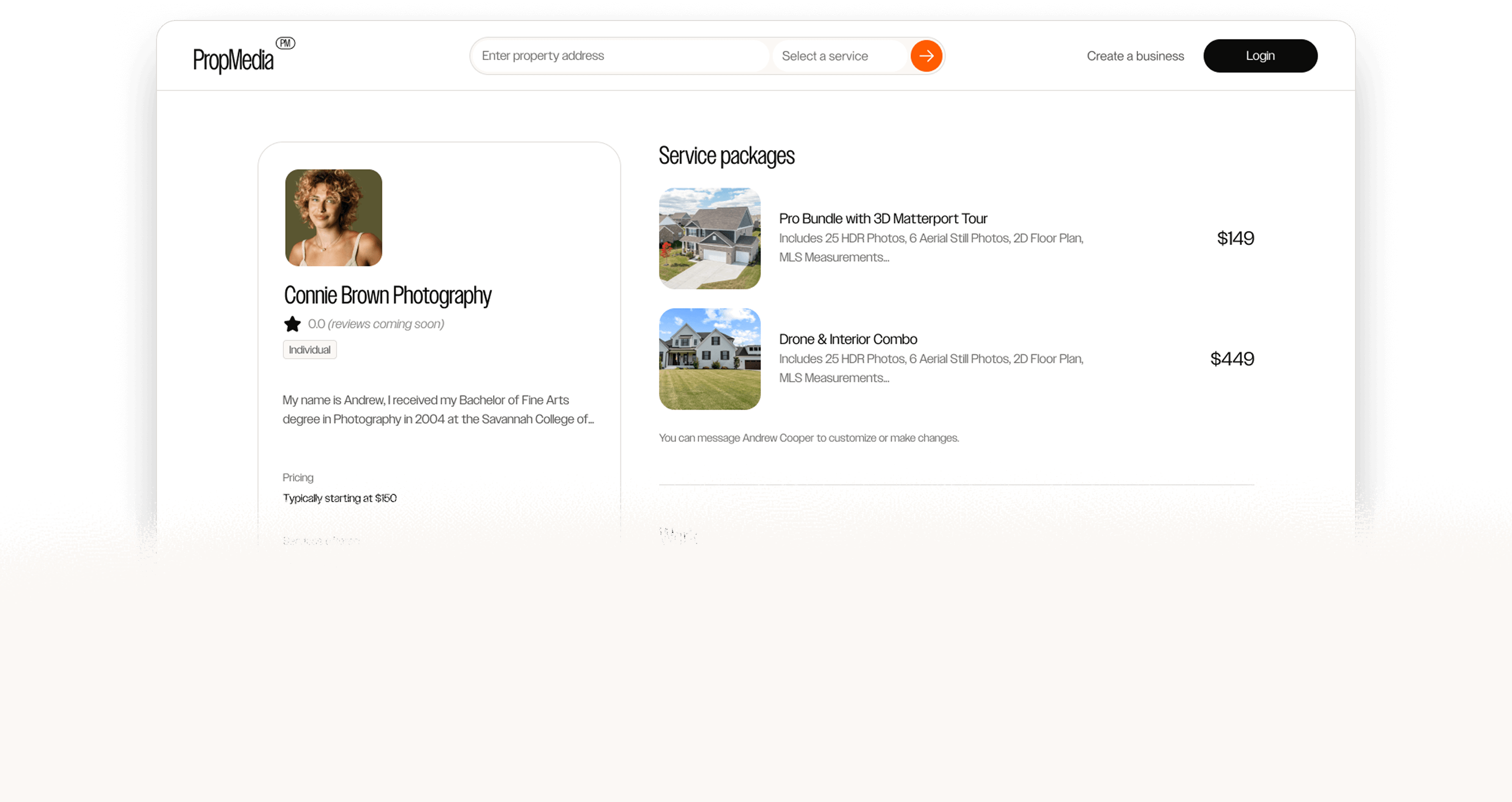Click the $449 package price

point(1231,358)
